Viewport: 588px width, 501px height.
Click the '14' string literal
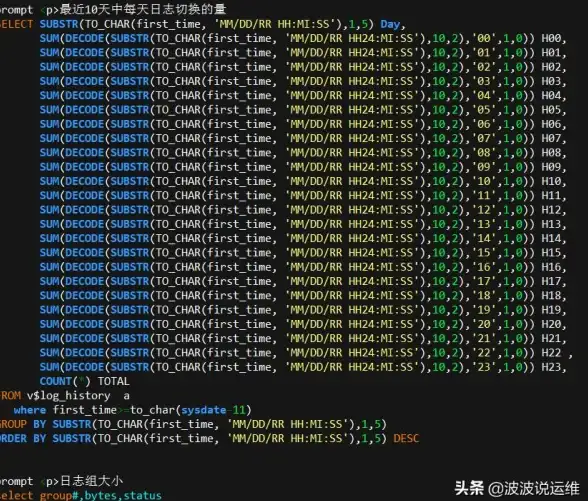(483, 238)
